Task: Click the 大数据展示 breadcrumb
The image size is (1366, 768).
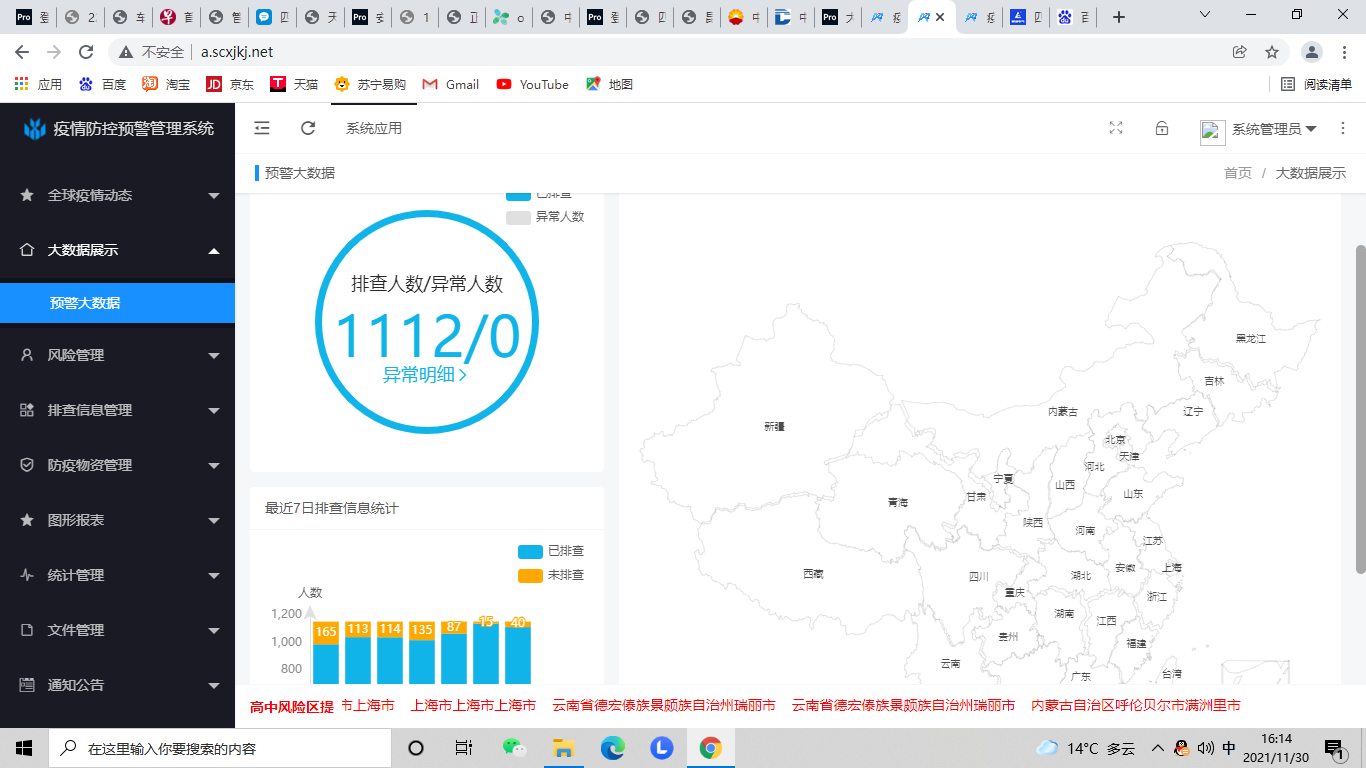Action: click(x=1311, y=173)
